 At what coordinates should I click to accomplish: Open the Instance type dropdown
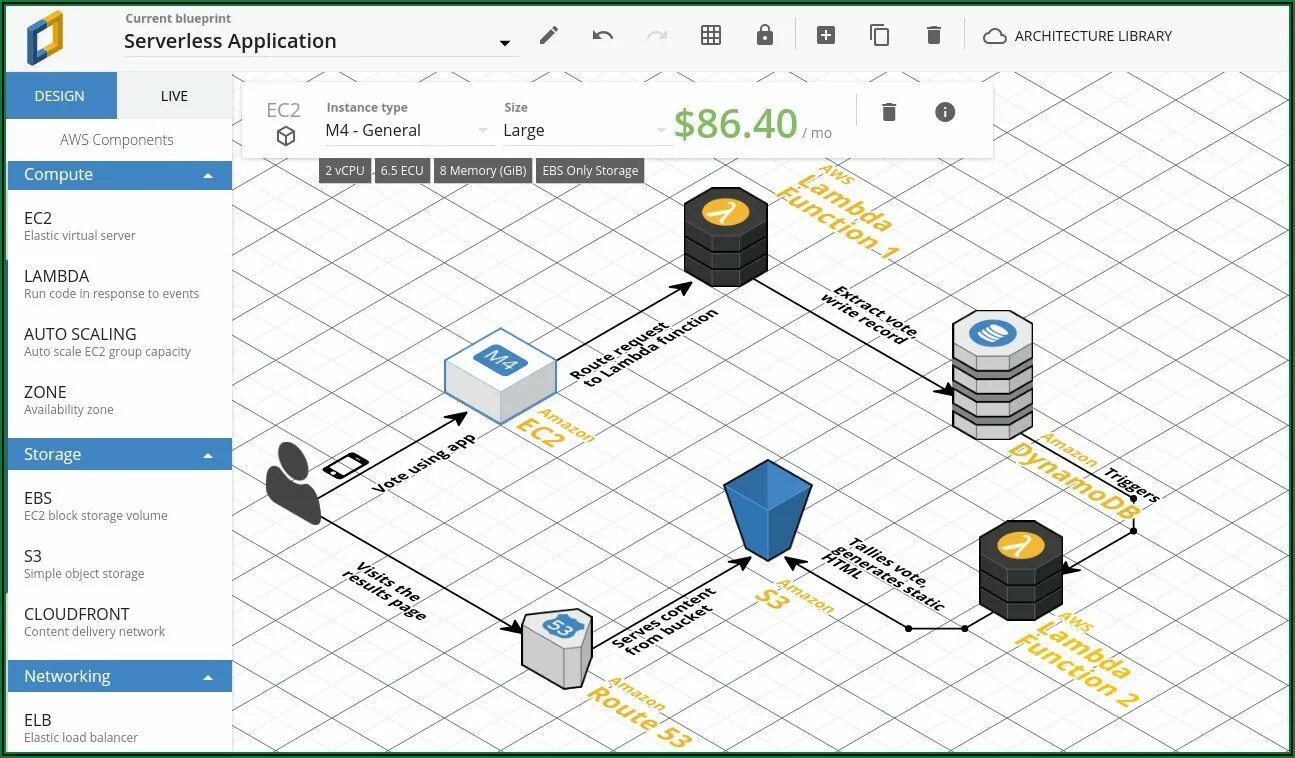[x=408, y=130]
